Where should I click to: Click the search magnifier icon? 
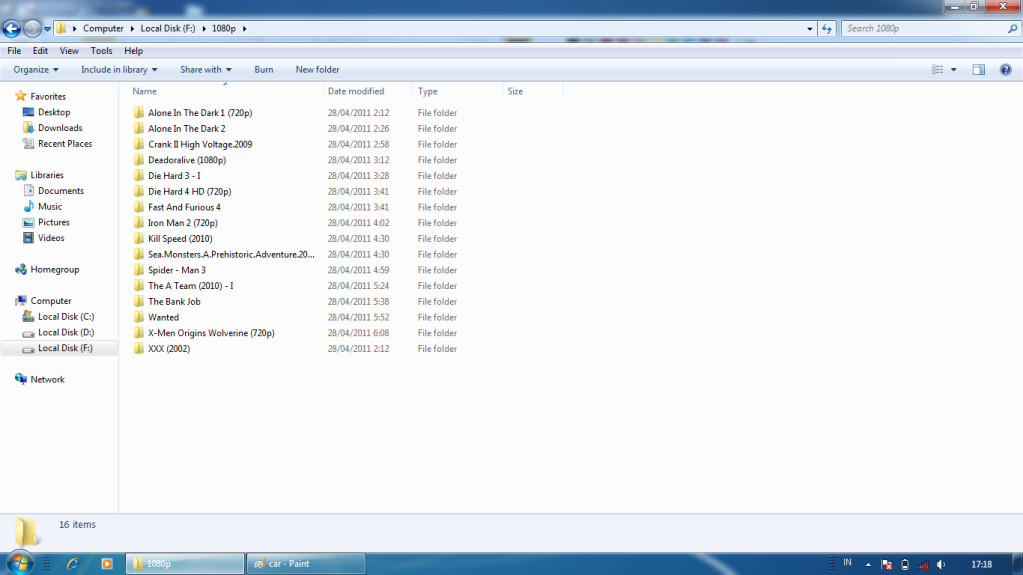pos(1013,29)
